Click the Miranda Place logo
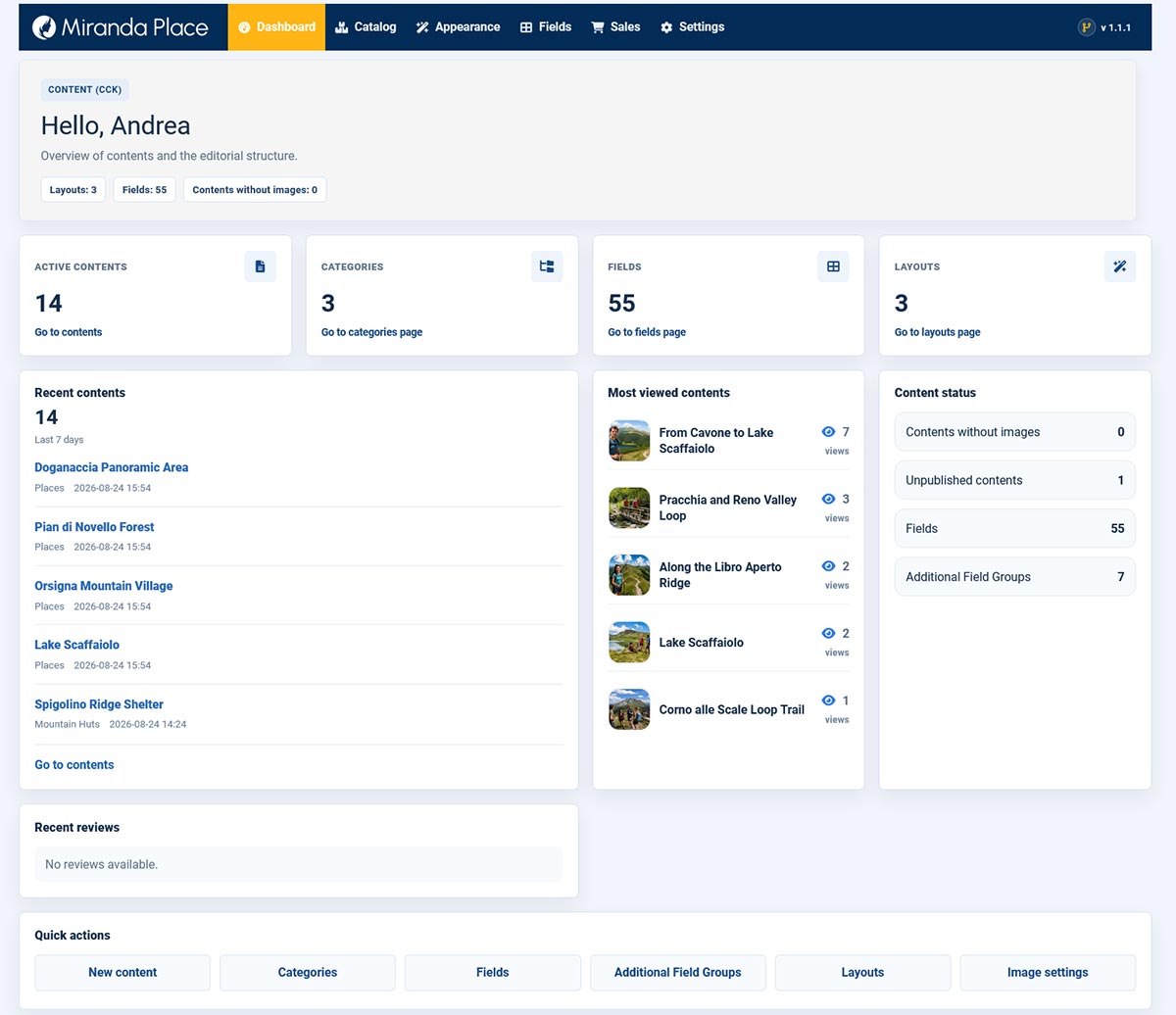This screenshot has width=1176, height=1015. tap(120, 27)
